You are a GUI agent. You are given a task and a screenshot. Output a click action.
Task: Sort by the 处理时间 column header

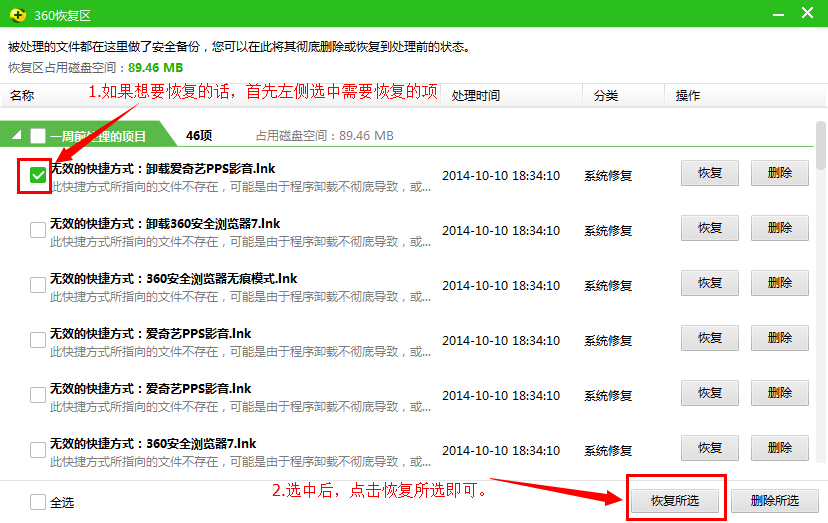click(476, 96)
